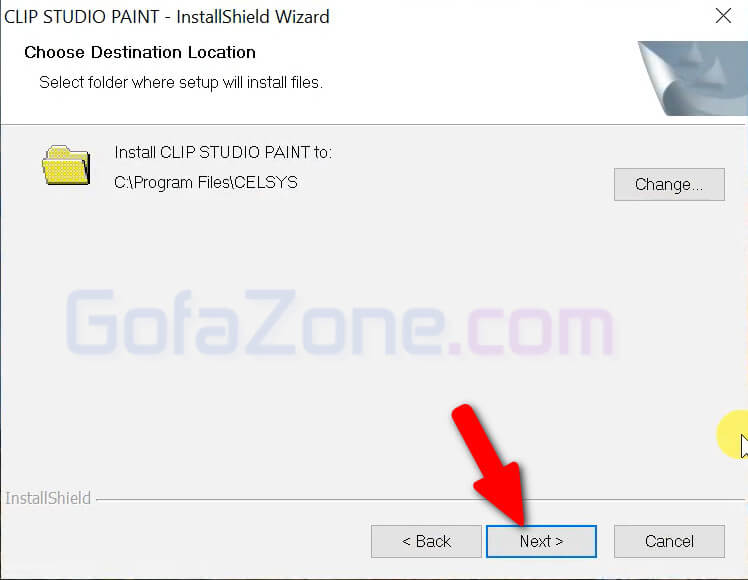Click the red arrow annotation
This screenshot has height=580, width=748.
tap(491, 465)
